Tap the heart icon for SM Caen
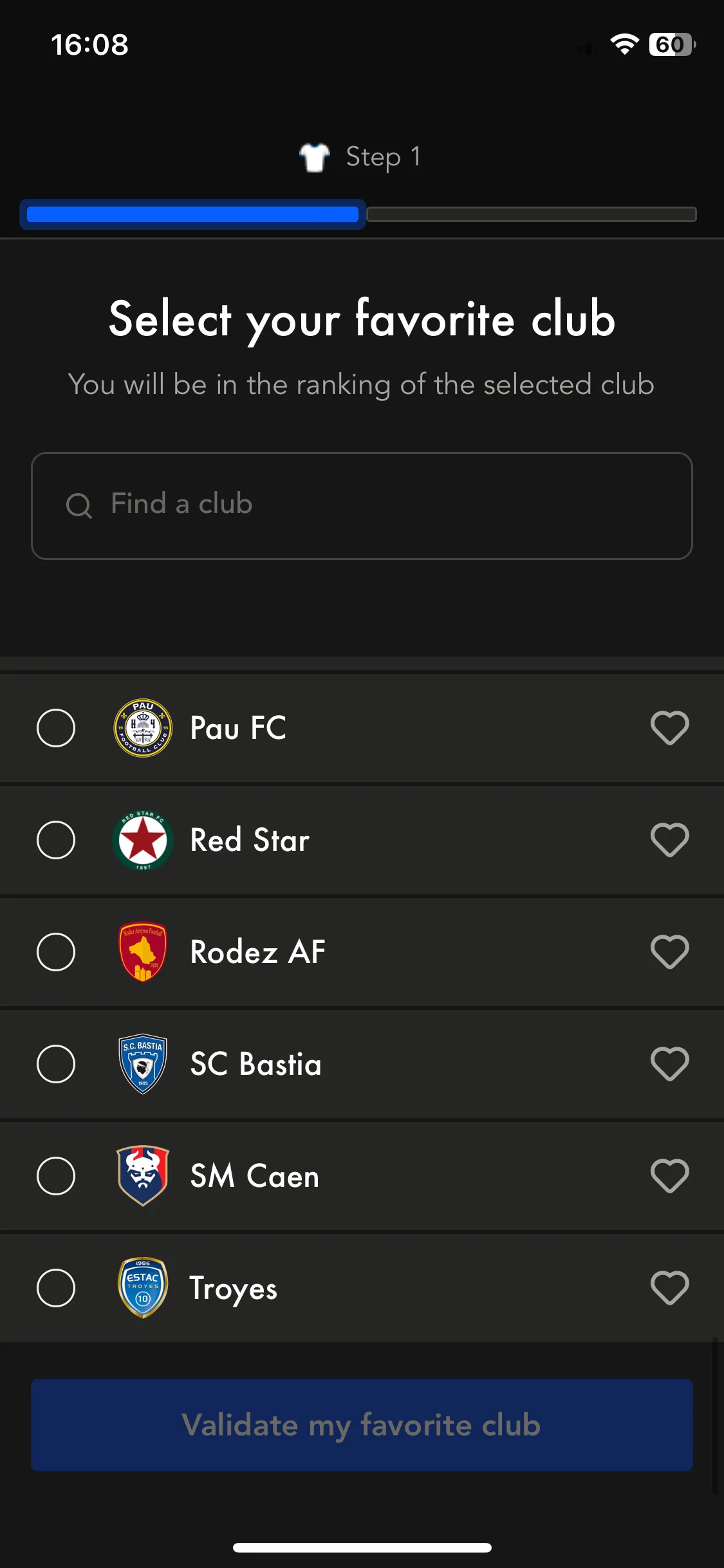 (669, 1176)
